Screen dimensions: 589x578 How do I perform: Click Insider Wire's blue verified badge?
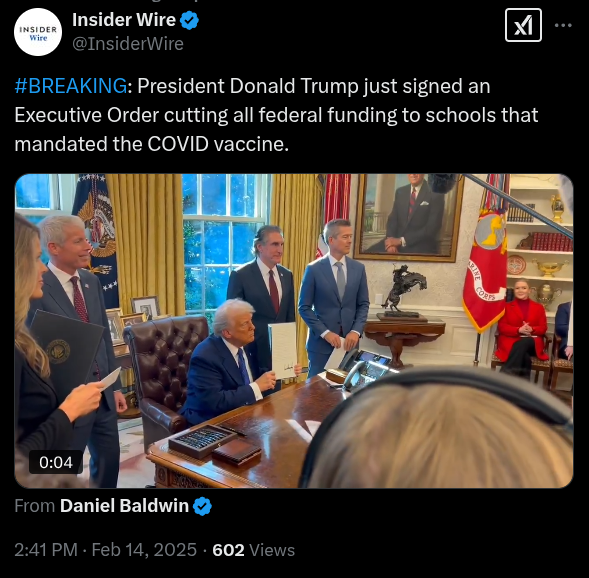click(x=189, y=20)
